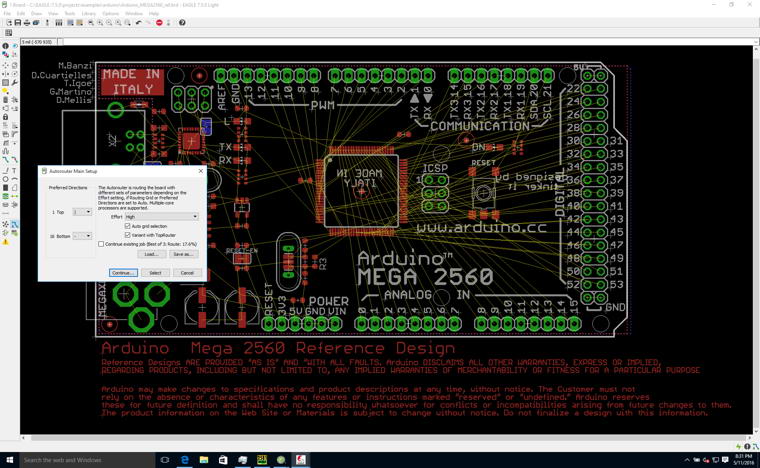The height and width of the screenshot is (468, 760).
Task: Select the Rect tool
Action: pos(5,187)
